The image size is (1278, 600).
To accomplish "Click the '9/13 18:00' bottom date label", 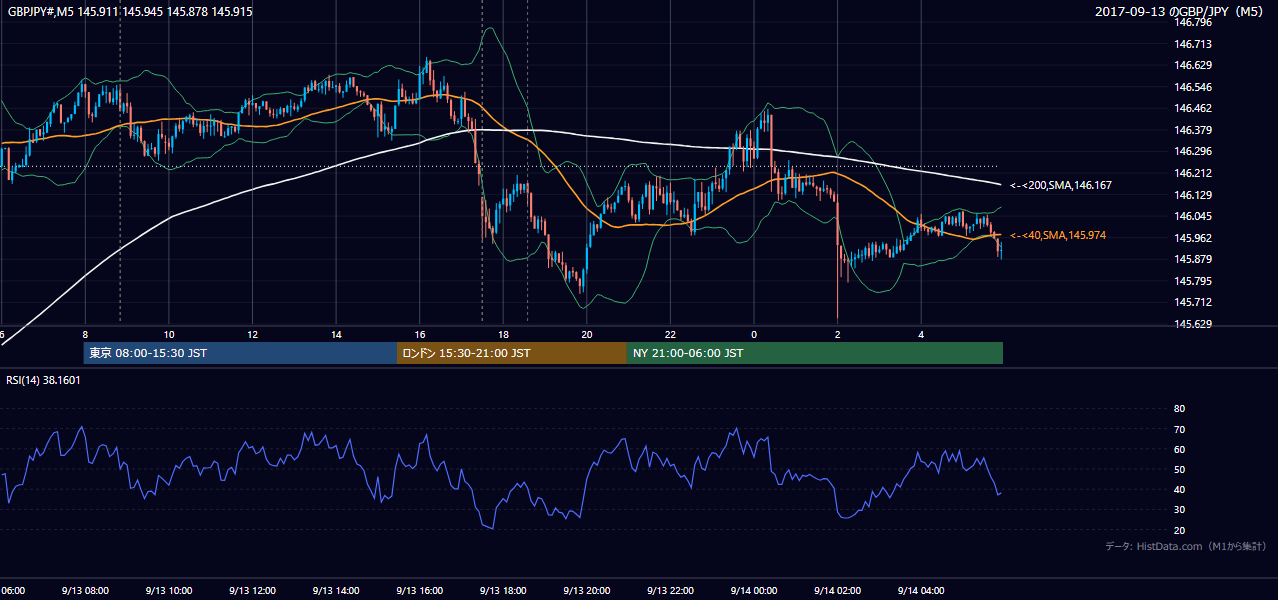I will (503, 591).
